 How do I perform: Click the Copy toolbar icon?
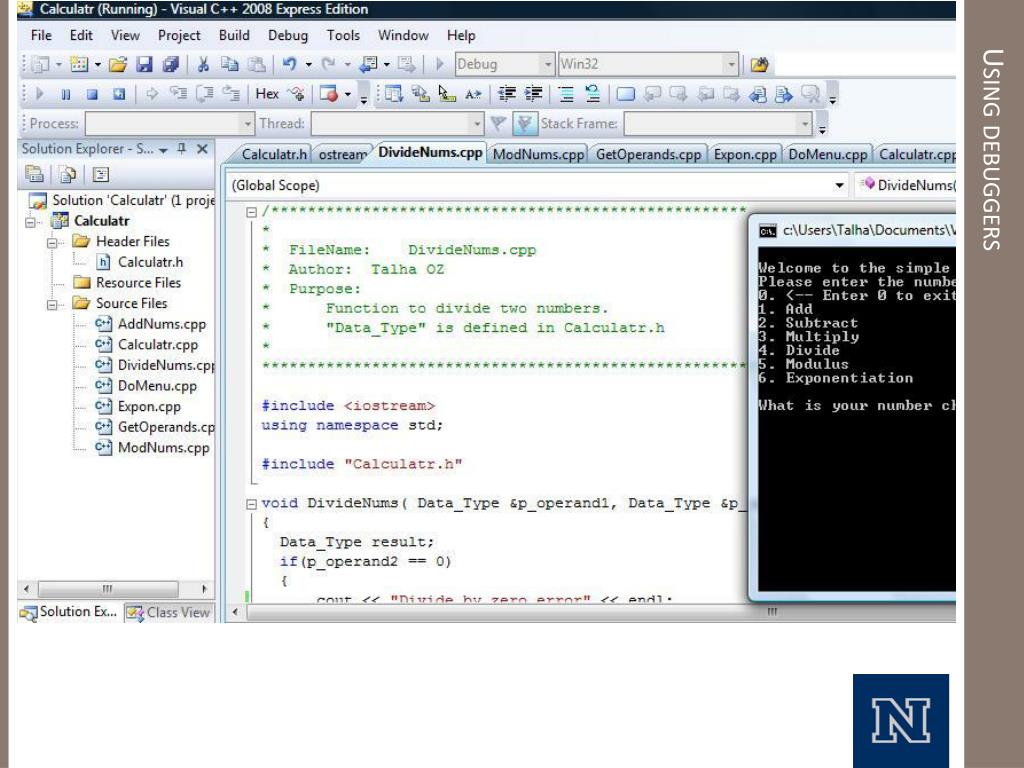point(230,64)
